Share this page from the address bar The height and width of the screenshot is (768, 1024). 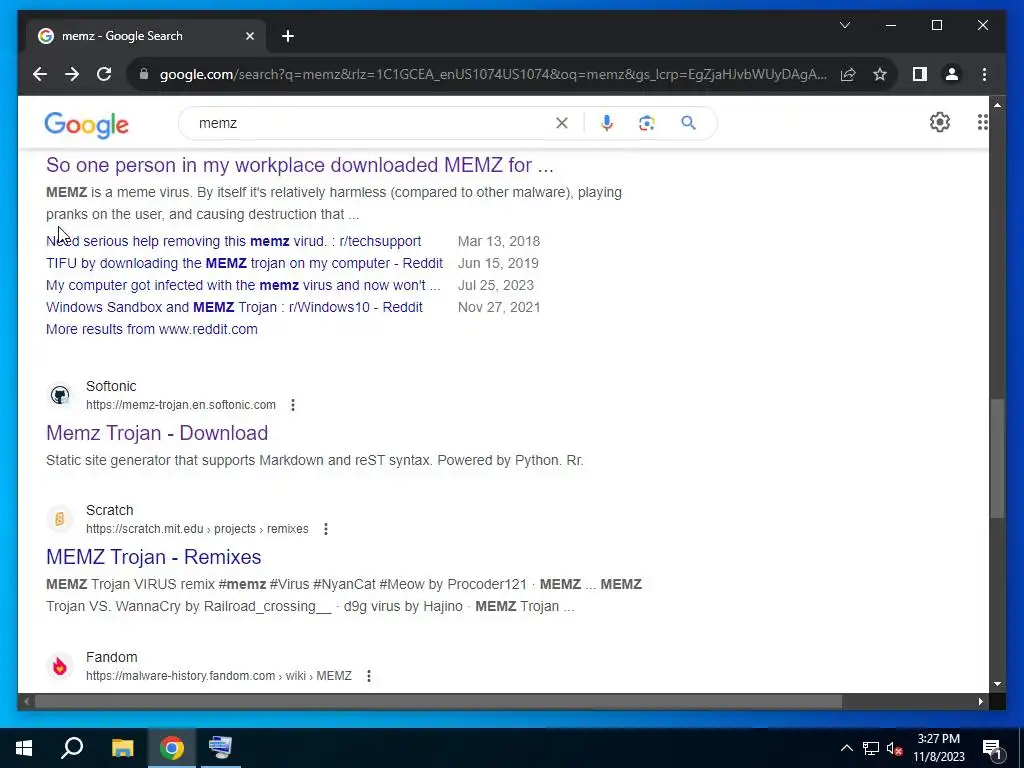(x=848, y=74)
